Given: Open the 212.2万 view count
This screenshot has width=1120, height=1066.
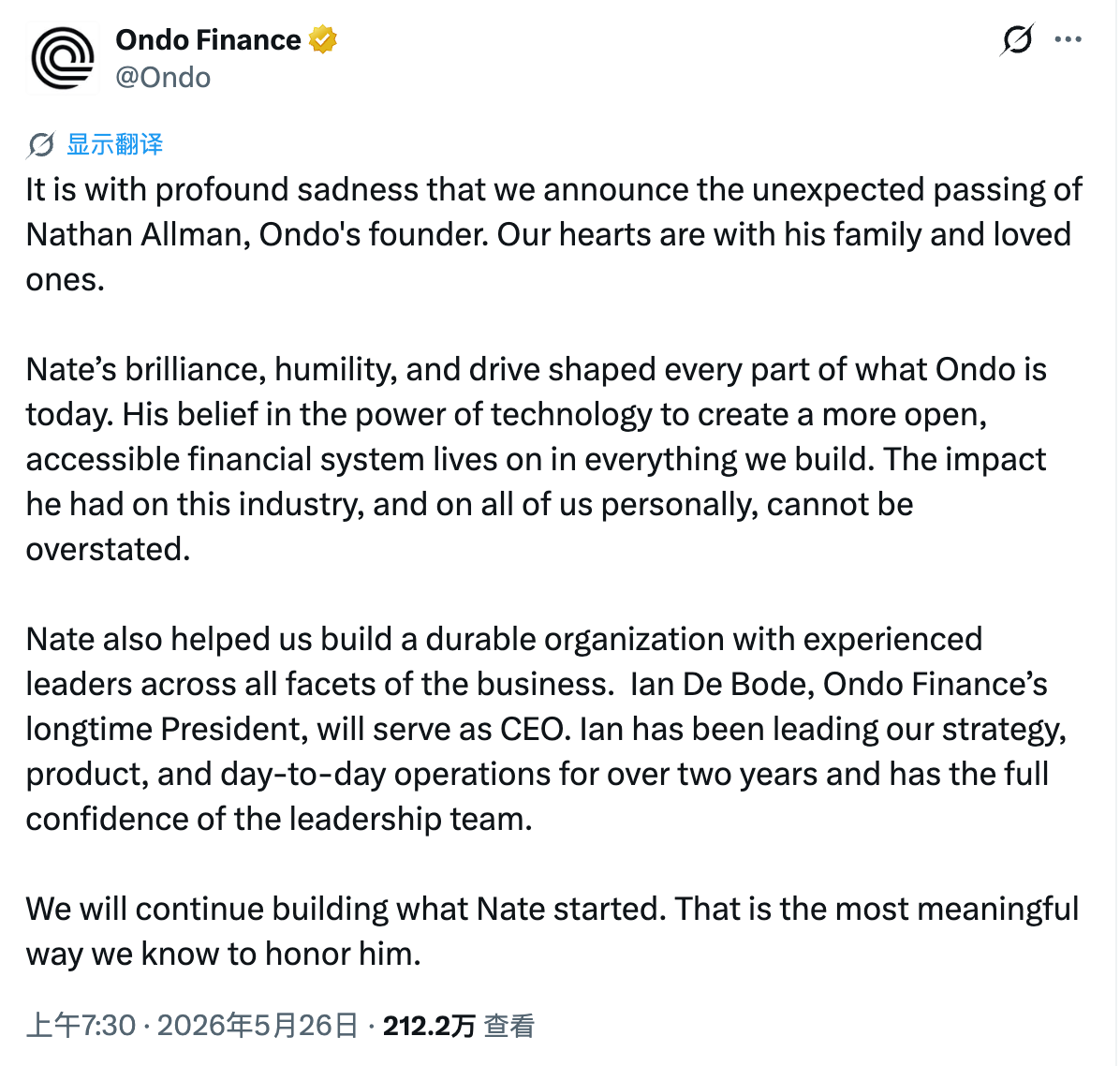Looking at the screenshot, I should click(429, 1026).
